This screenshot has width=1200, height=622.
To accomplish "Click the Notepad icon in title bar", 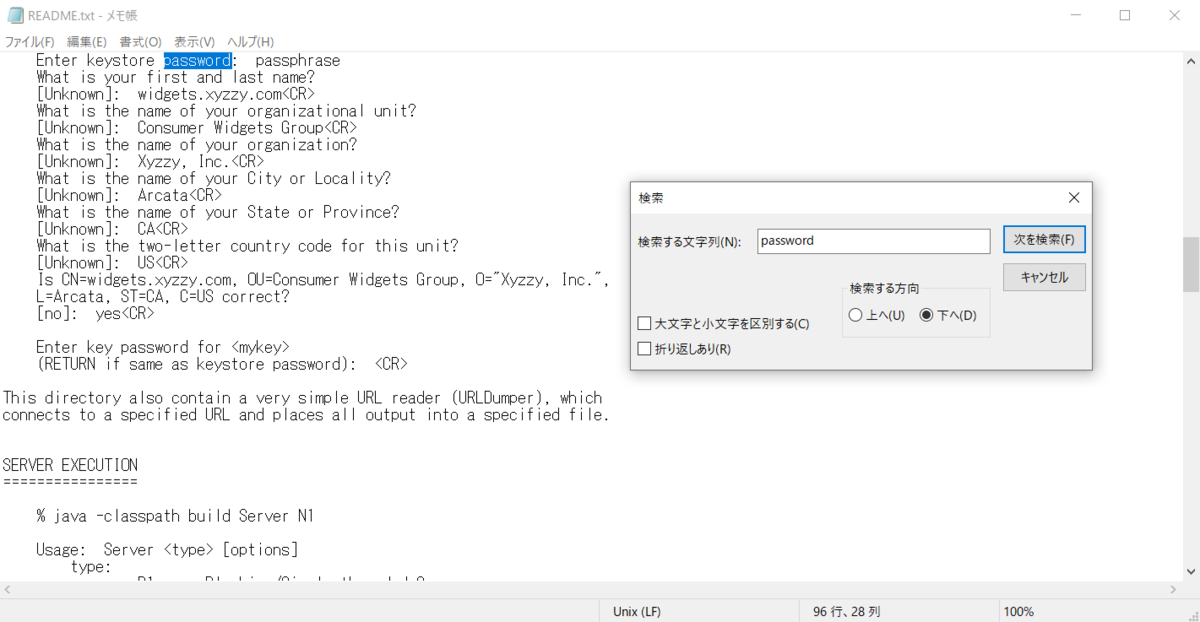I will pos(14,15).
